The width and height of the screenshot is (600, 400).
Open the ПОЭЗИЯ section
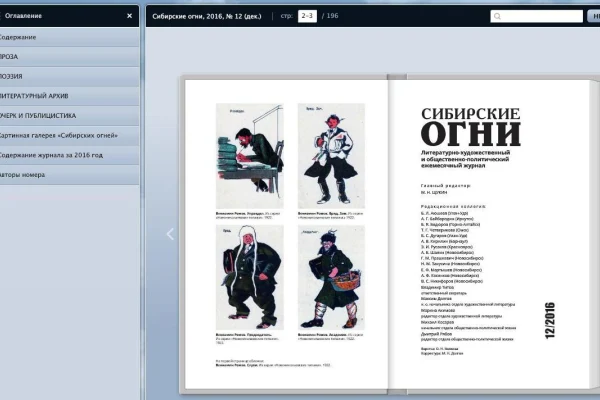[70, 76]
